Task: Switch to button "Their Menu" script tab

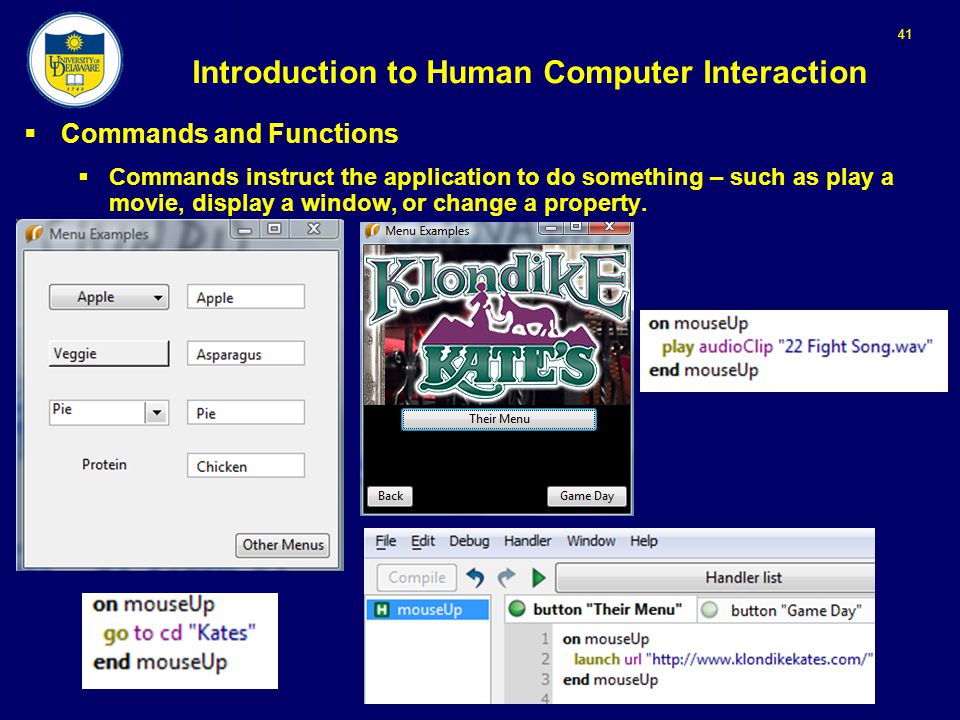Action: (x=600, y=610)
